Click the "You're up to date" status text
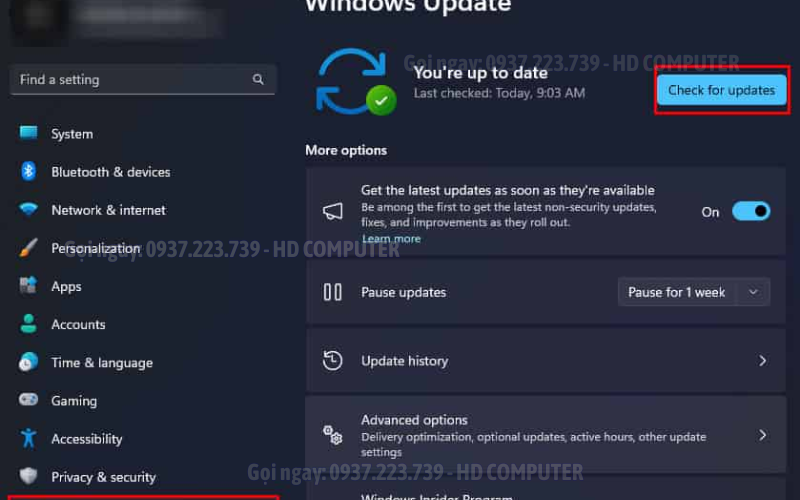800x500 pixels. pos(481,73)
